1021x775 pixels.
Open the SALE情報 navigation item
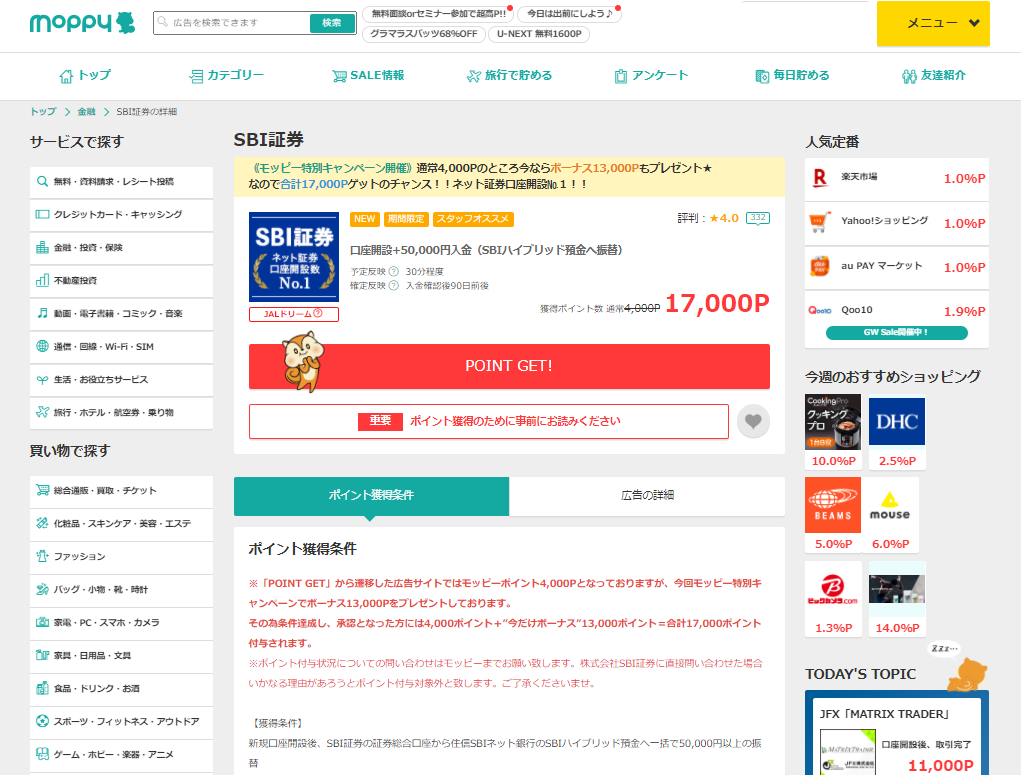(368, 76)
